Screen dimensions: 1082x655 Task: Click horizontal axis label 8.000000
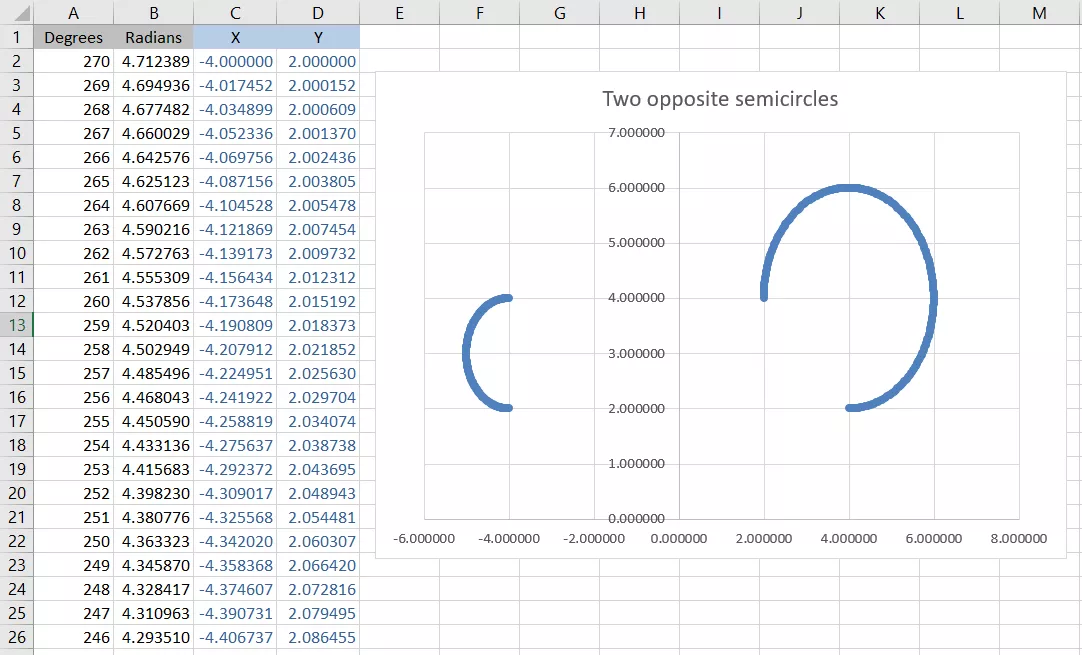click(1019, 538)
